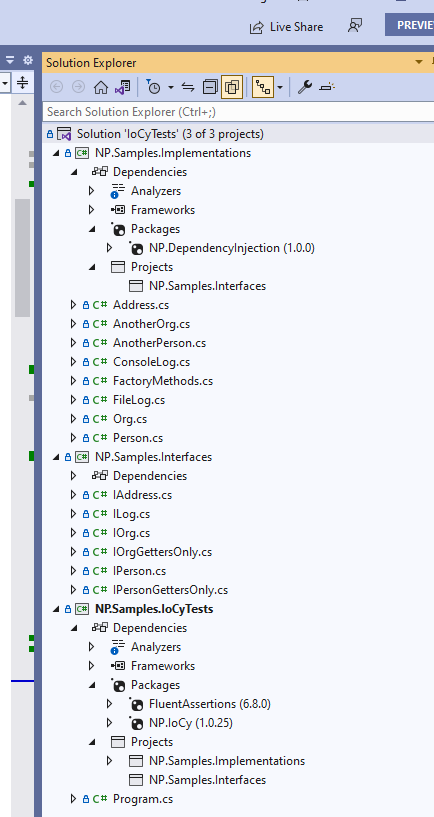Expand the Org.cs file node

click(x=73, y=419)
